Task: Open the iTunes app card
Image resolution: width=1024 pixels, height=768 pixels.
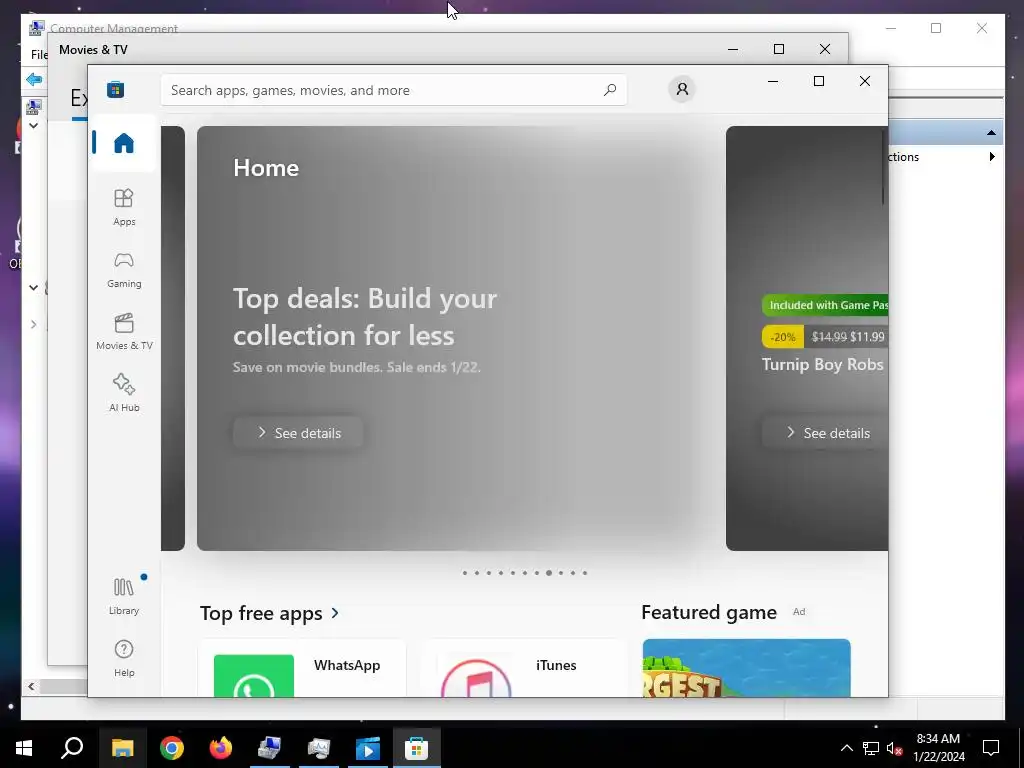Action: click(x=524, y=668)
